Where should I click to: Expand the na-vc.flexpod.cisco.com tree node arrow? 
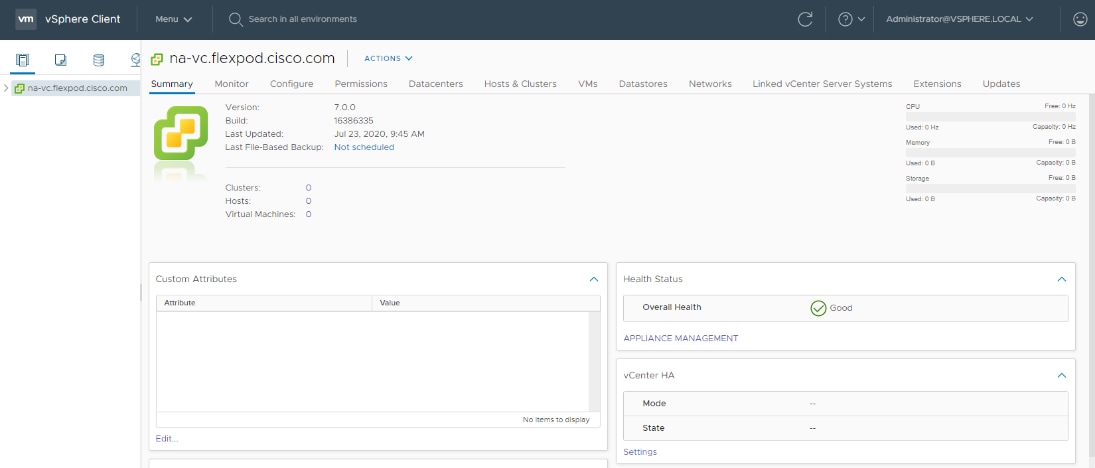click(x=6, y=88)
